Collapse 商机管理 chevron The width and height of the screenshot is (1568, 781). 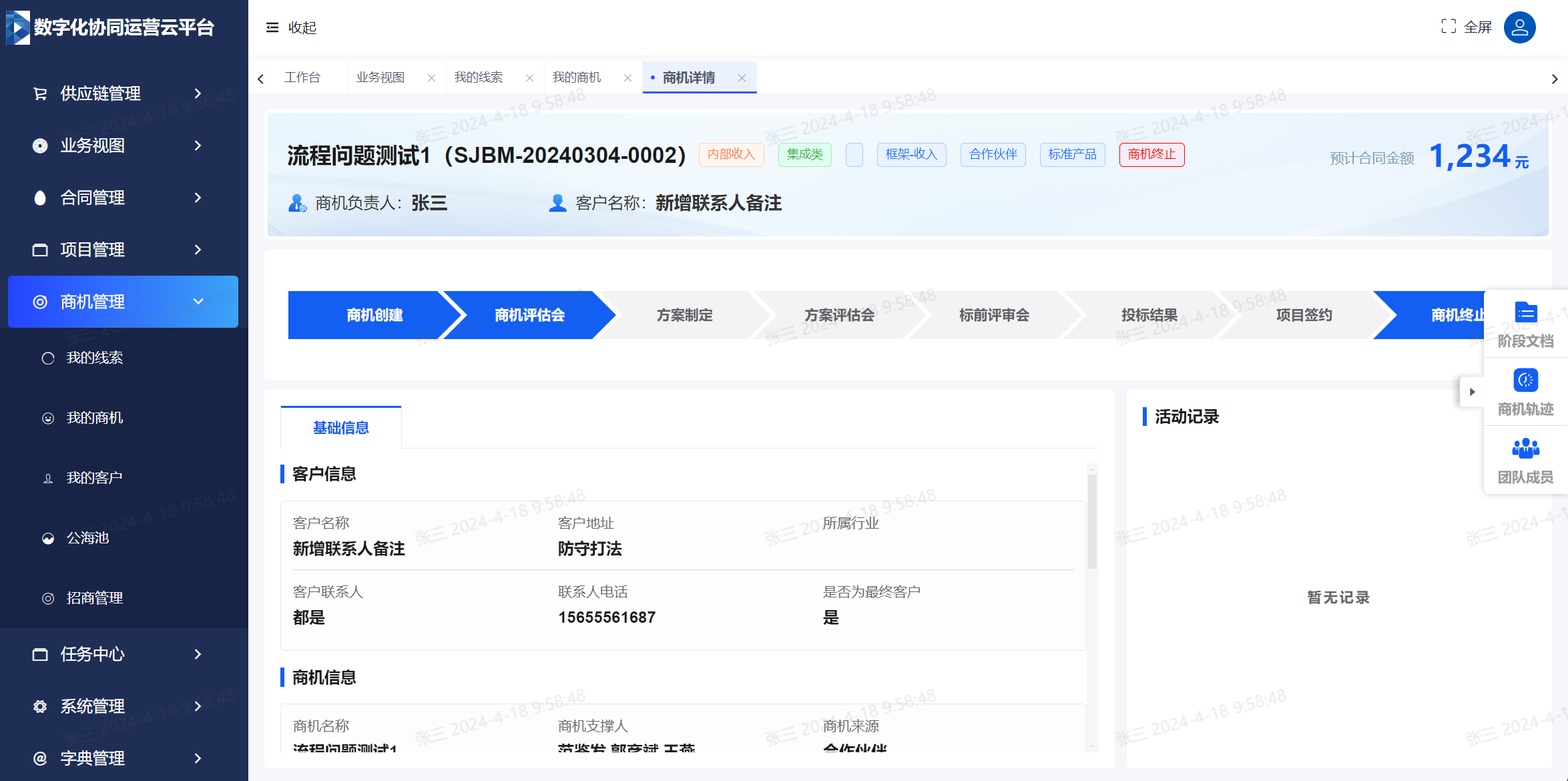click(198, 302)
